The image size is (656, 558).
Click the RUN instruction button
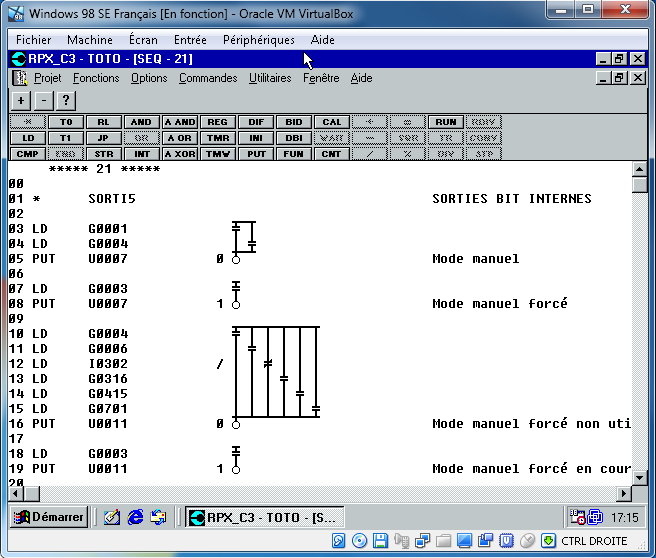click(x=445, y=122)
